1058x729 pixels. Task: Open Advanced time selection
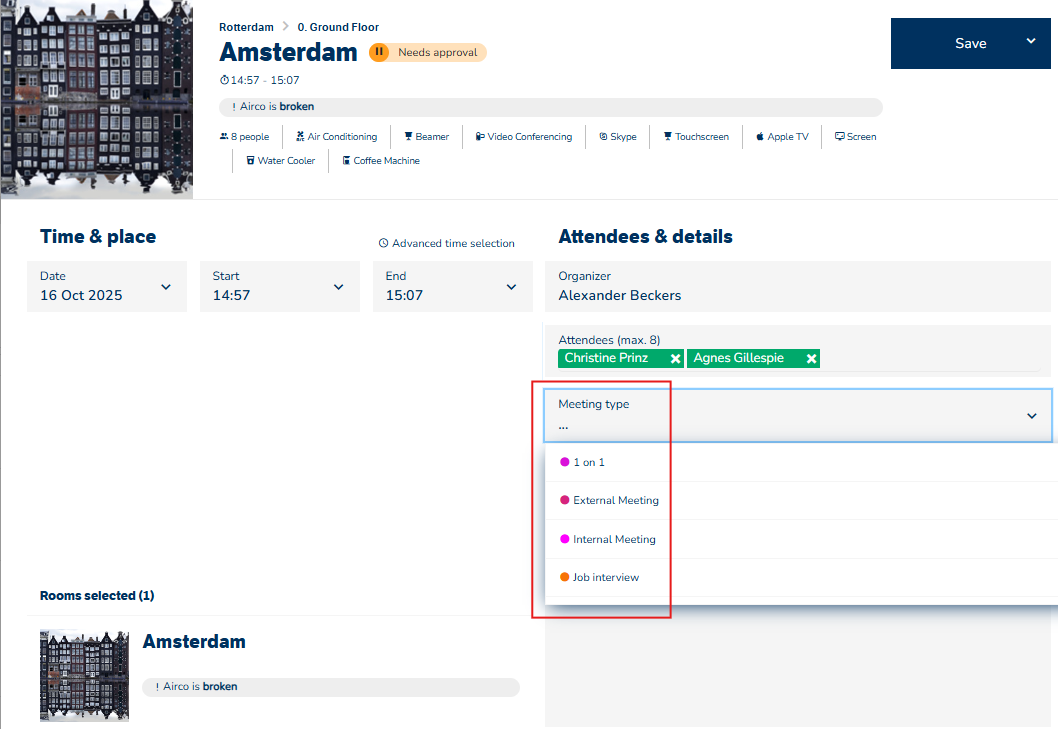pyautogui.click(x=446, y=243)
